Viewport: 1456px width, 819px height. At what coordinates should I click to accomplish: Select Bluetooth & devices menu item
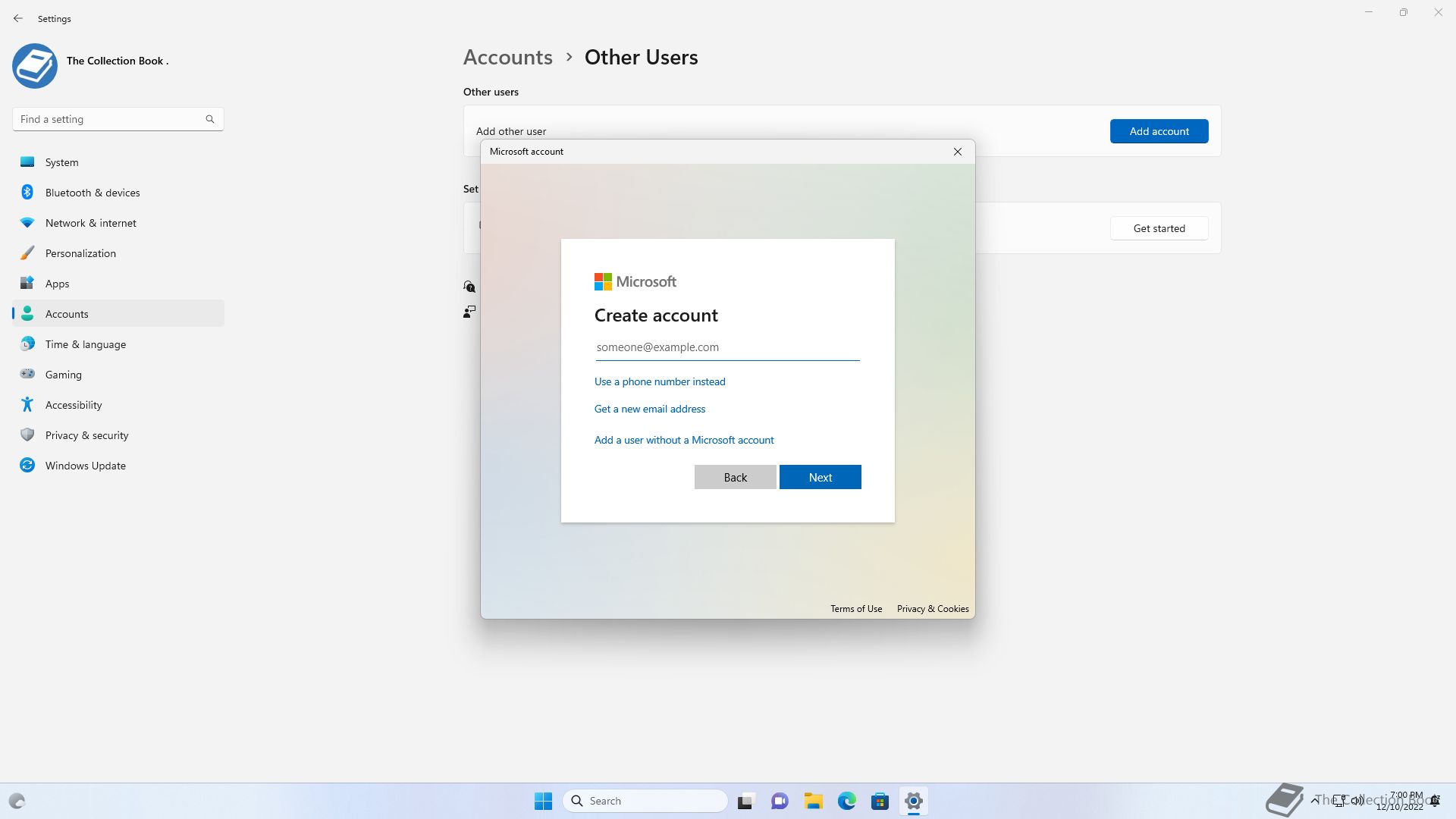tap(118, 193)
